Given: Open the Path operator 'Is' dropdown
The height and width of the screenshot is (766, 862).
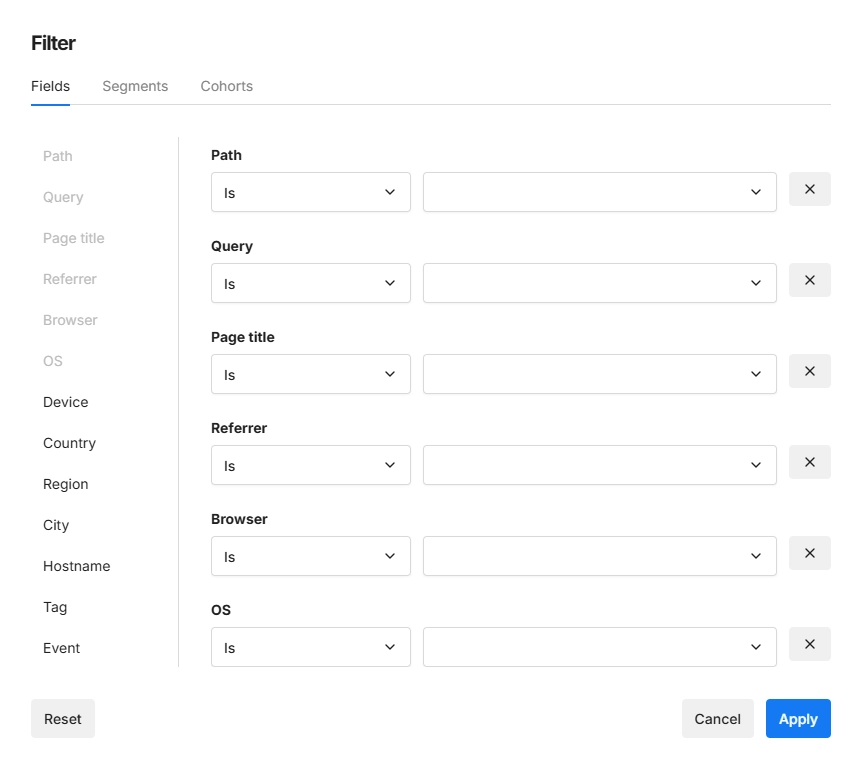Looking at the screenshot, I should click(310, 192).
